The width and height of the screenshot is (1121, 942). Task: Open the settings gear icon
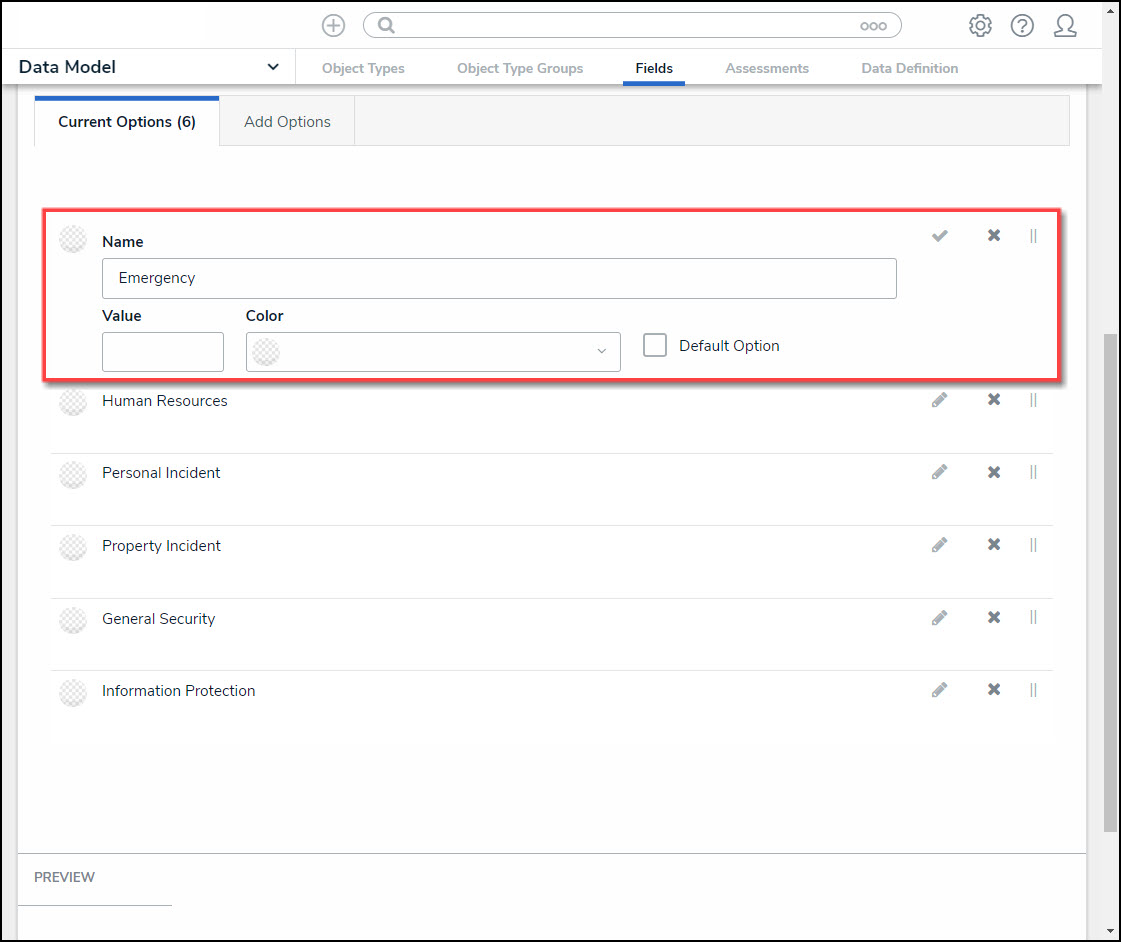coord(980,26)
